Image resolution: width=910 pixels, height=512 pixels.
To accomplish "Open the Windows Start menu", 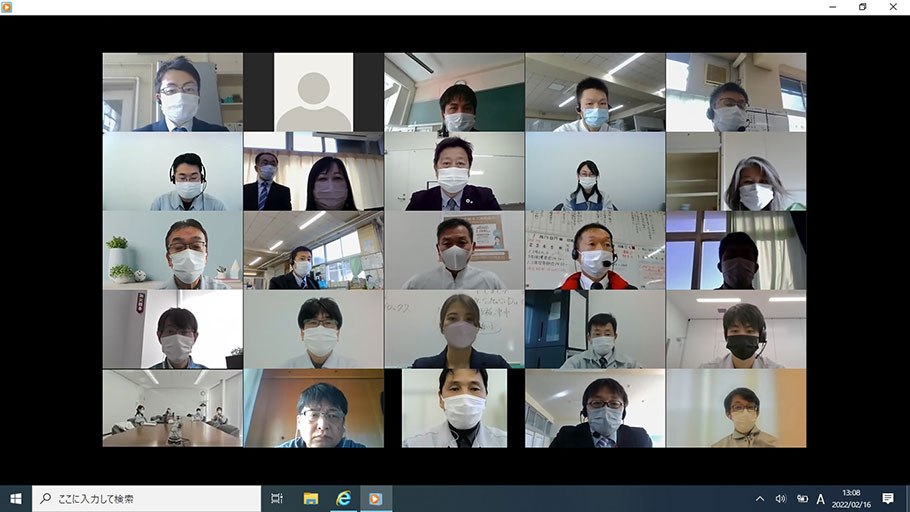I will (15, 498).
